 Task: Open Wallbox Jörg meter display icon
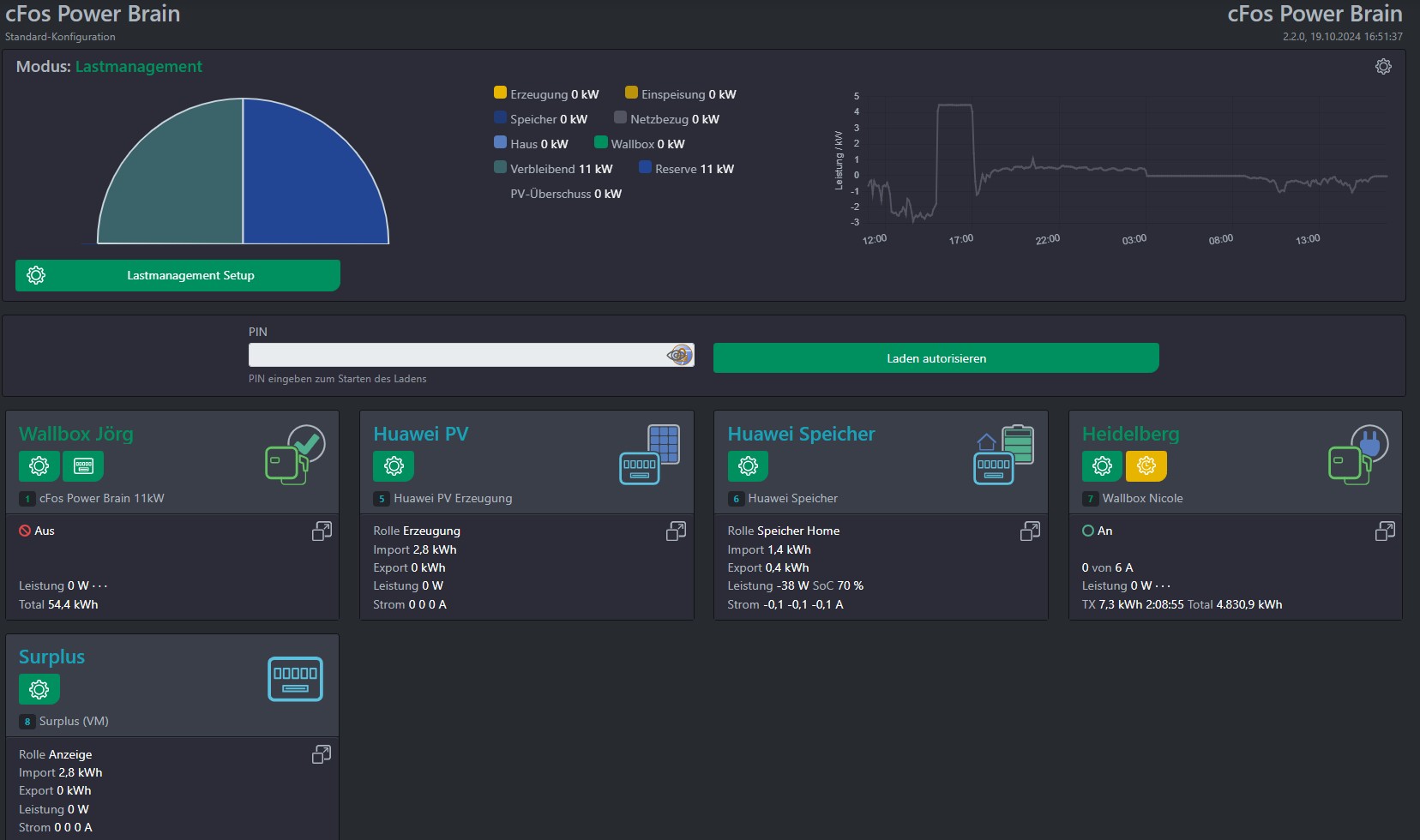[83, 466]
